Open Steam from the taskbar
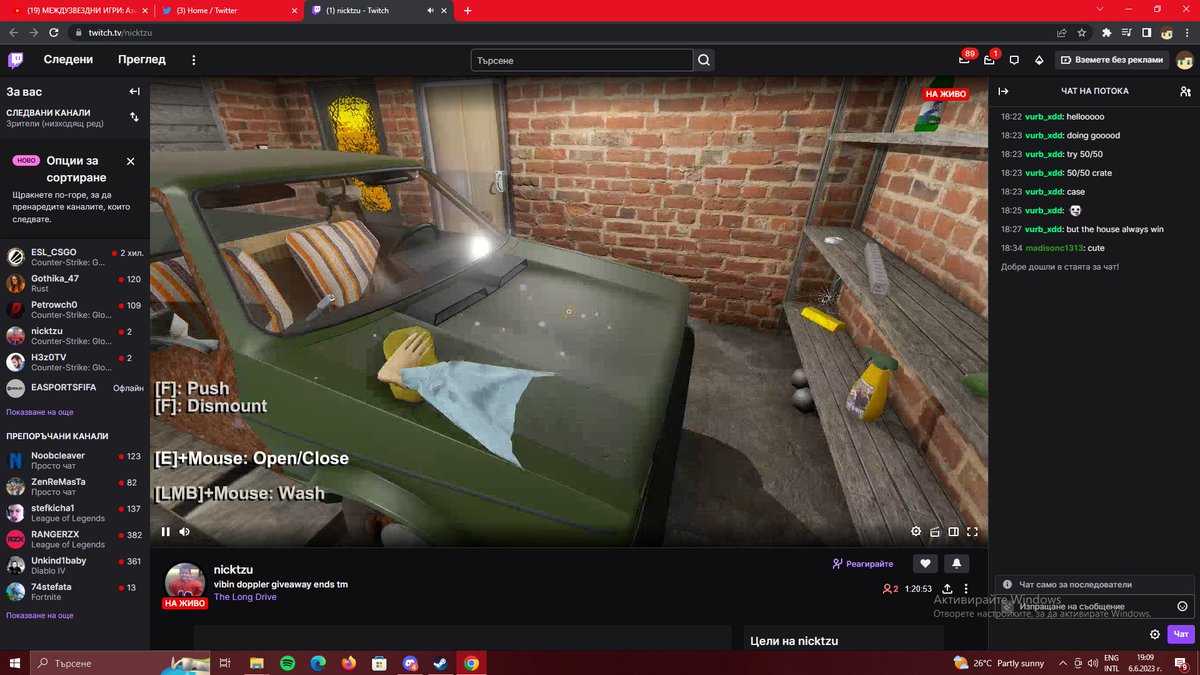Image resolution: width=1200 pixels, height=675 pixels. tap(440, 663)
